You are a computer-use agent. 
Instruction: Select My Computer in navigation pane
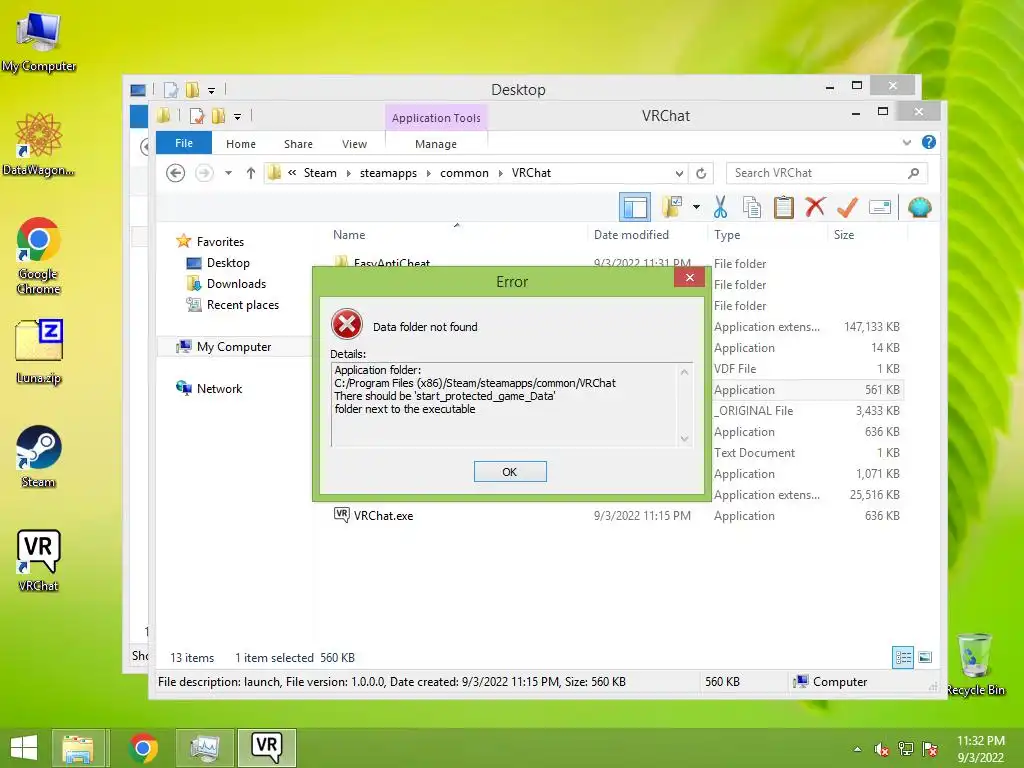pyautogui.click(x=234, y=347)
